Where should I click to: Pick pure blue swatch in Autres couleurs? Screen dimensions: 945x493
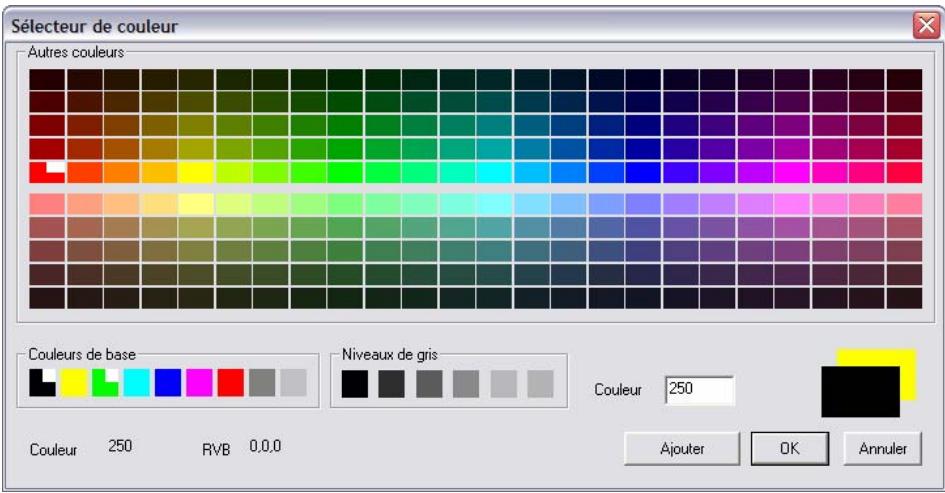pos(642,172)
